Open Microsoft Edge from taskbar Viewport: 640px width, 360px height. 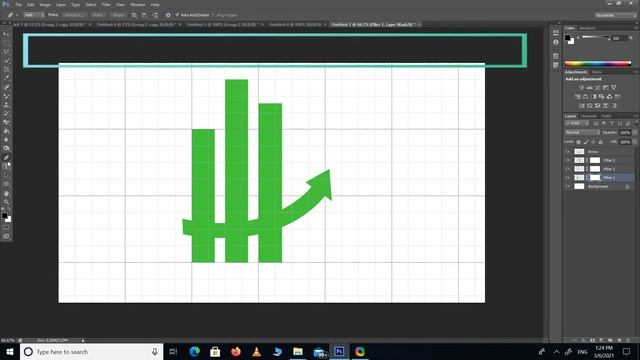tap(195, 351)
